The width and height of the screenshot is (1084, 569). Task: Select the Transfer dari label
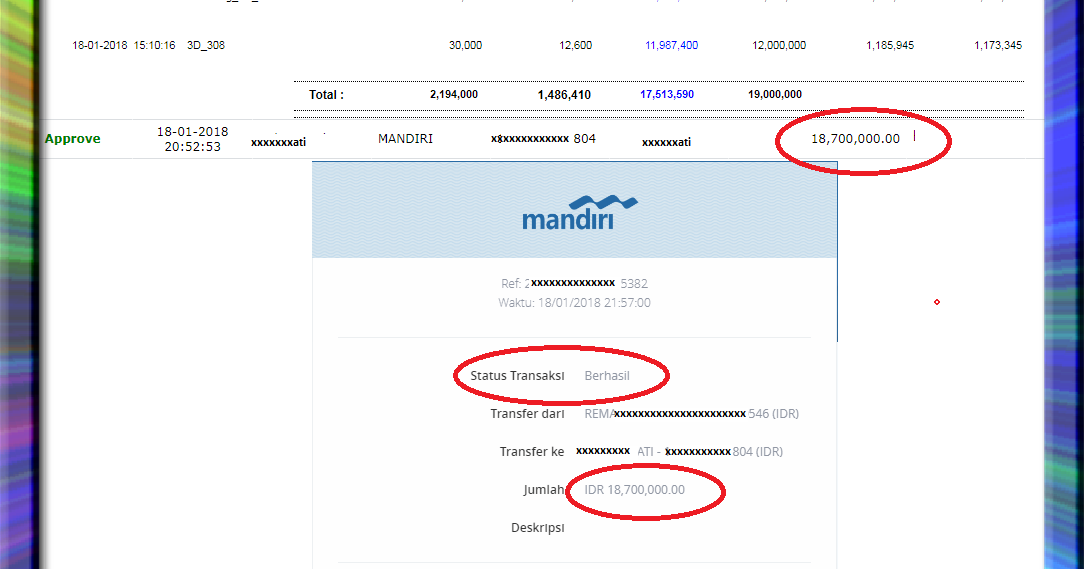(527, 413)
